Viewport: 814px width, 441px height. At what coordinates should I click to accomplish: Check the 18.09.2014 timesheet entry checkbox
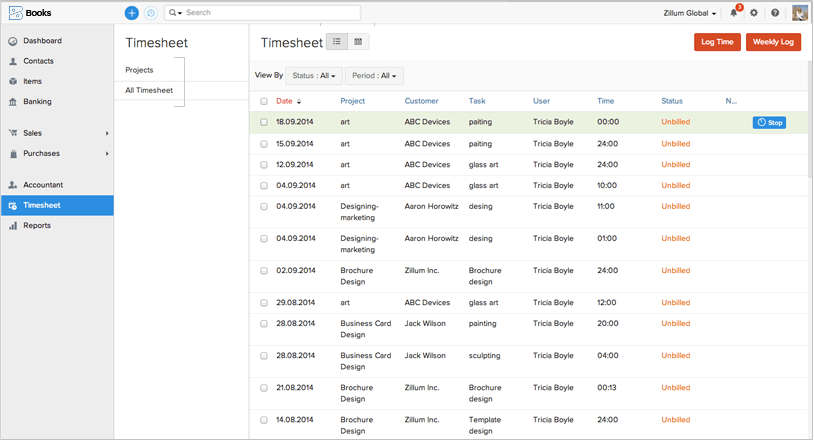coord(264,122)
